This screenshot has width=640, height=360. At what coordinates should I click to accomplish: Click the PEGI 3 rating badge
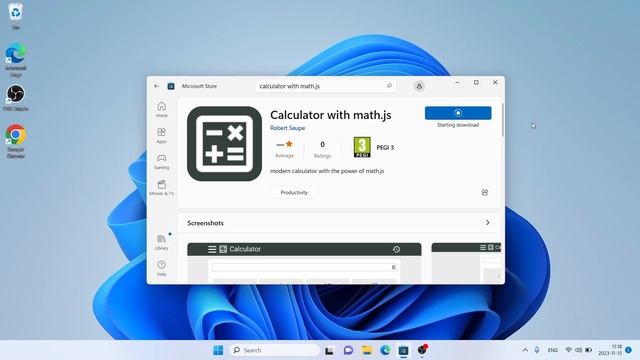(362, 147)
